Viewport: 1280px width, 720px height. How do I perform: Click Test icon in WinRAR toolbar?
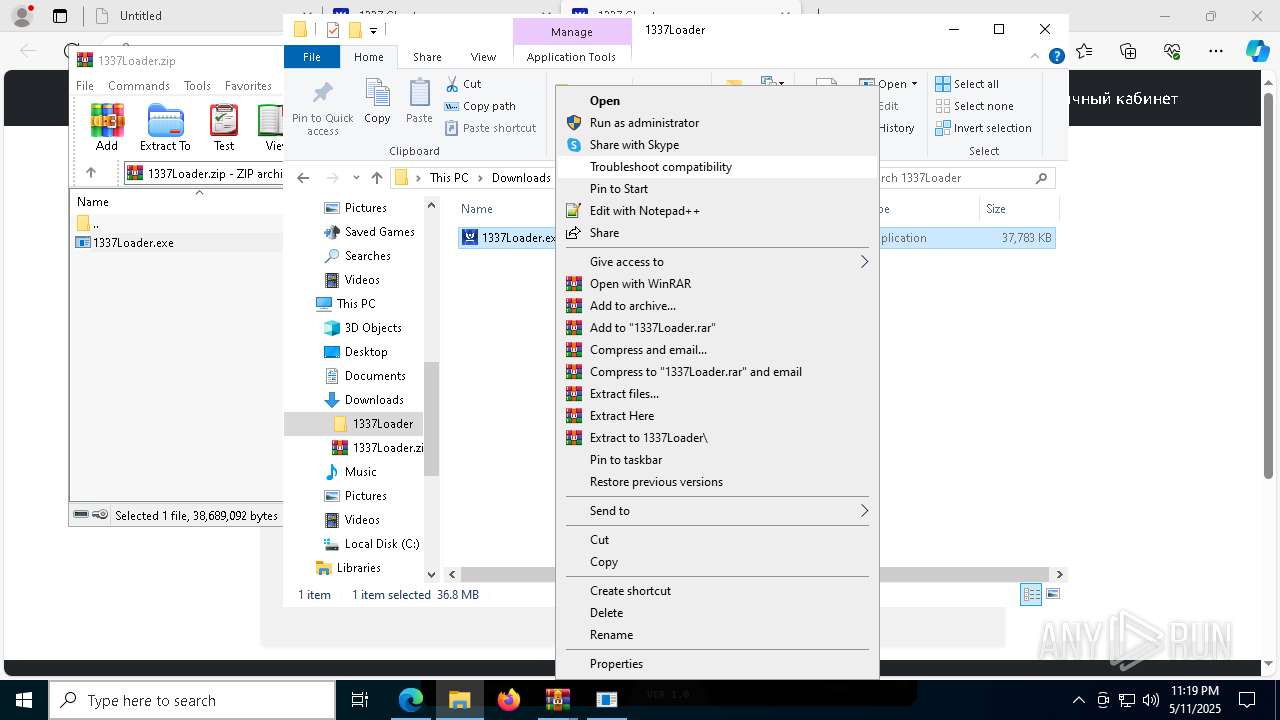(224, 128)
